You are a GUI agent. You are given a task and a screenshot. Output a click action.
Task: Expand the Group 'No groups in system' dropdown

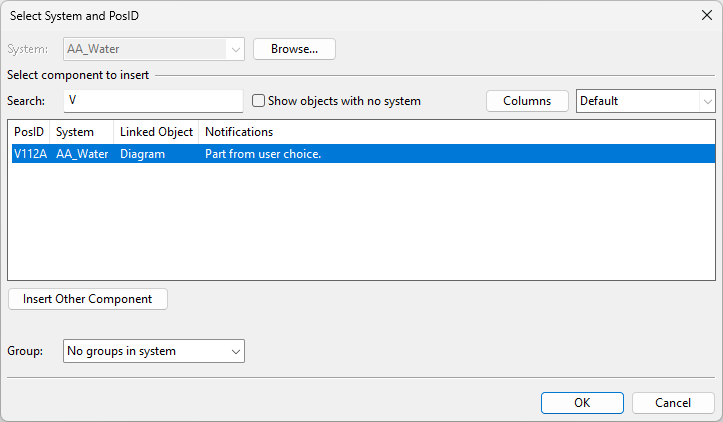coord(154,351)
